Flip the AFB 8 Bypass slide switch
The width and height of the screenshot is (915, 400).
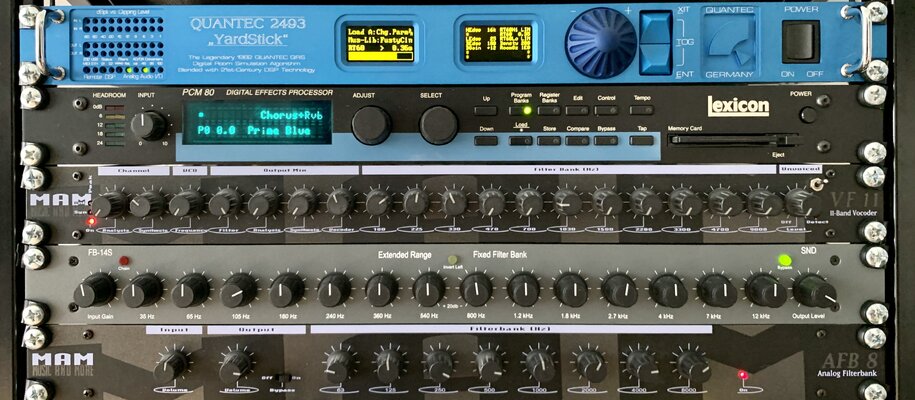(282, 379)
